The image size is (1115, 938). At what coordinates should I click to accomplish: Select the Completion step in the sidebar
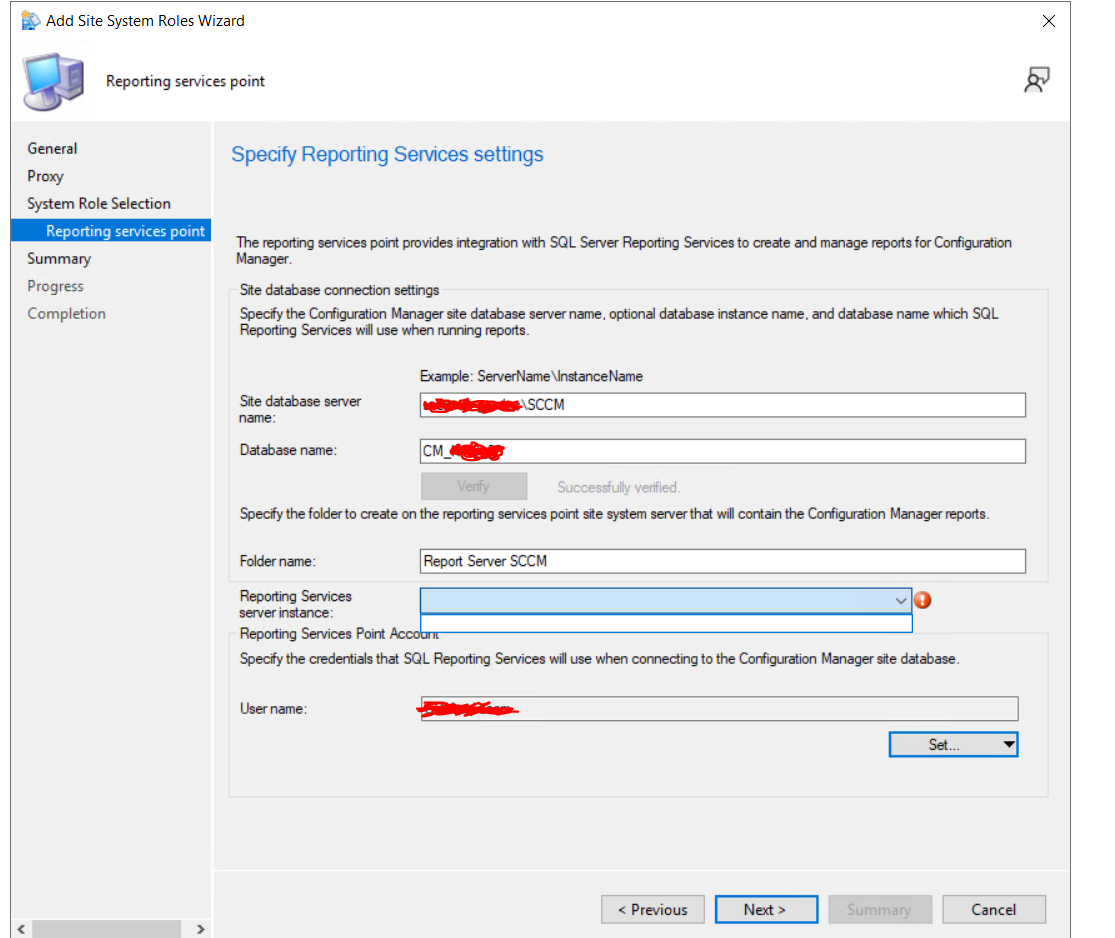point(67,314)
